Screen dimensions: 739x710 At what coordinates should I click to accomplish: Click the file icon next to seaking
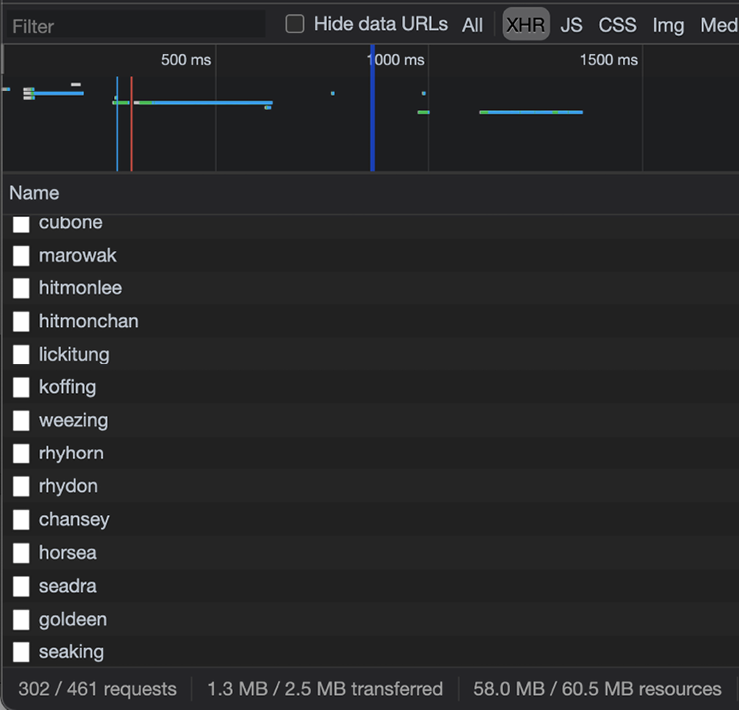(21, 652)
